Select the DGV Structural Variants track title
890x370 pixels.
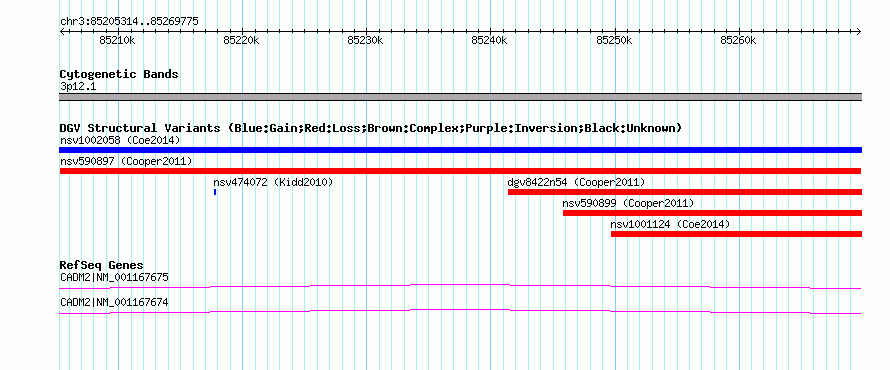click(371, 128)
